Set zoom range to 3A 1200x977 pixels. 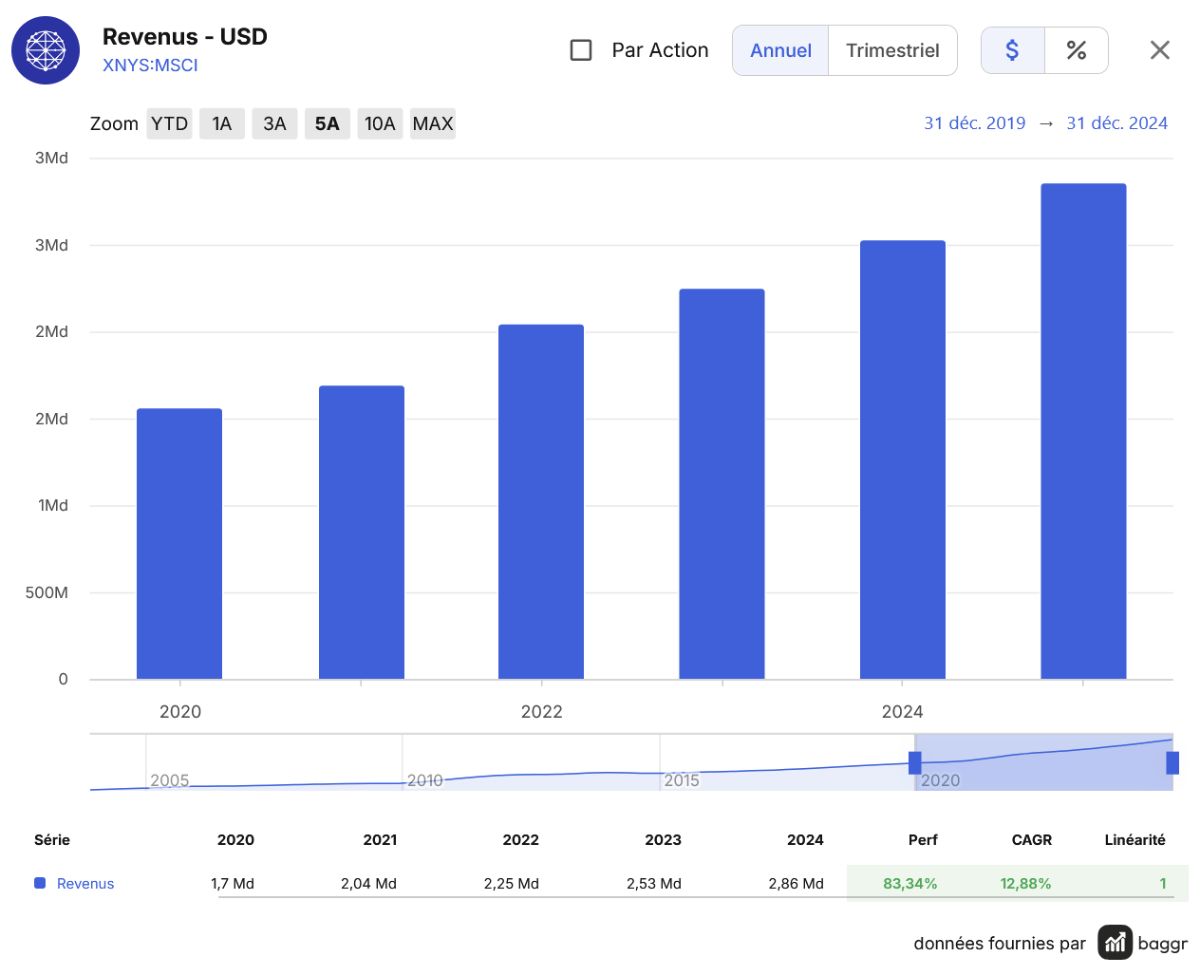point(275,124)
